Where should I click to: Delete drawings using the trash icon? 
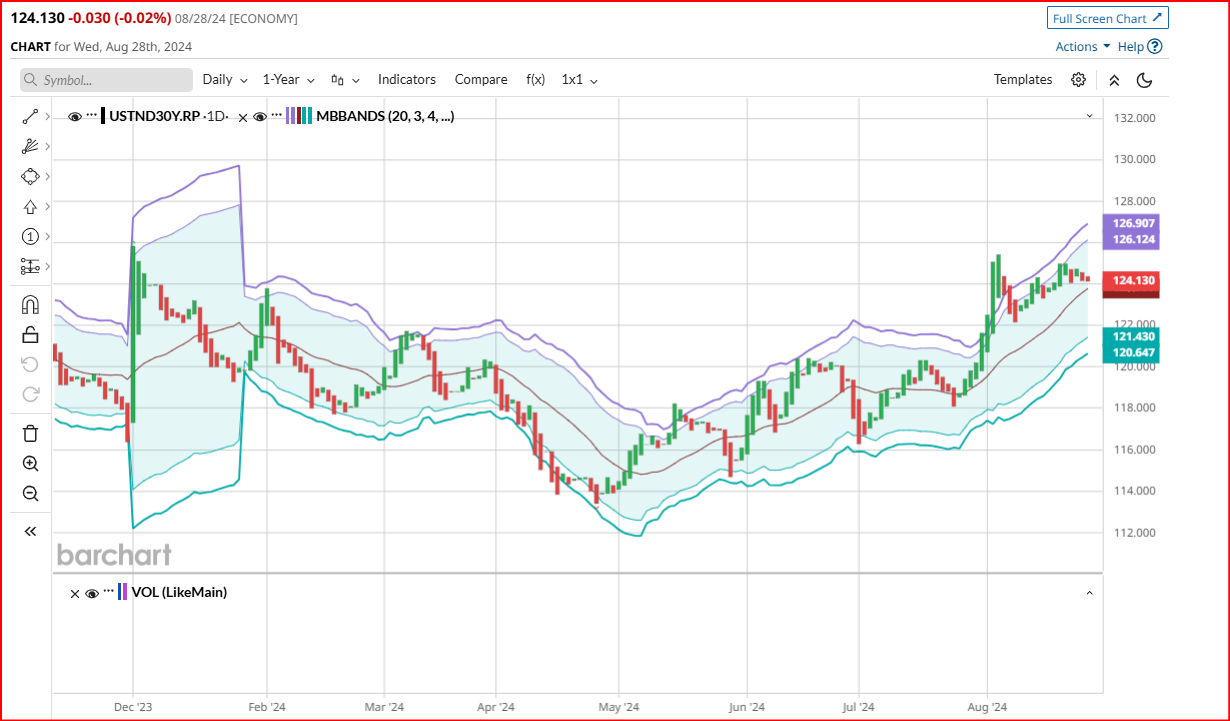(30, 433)
